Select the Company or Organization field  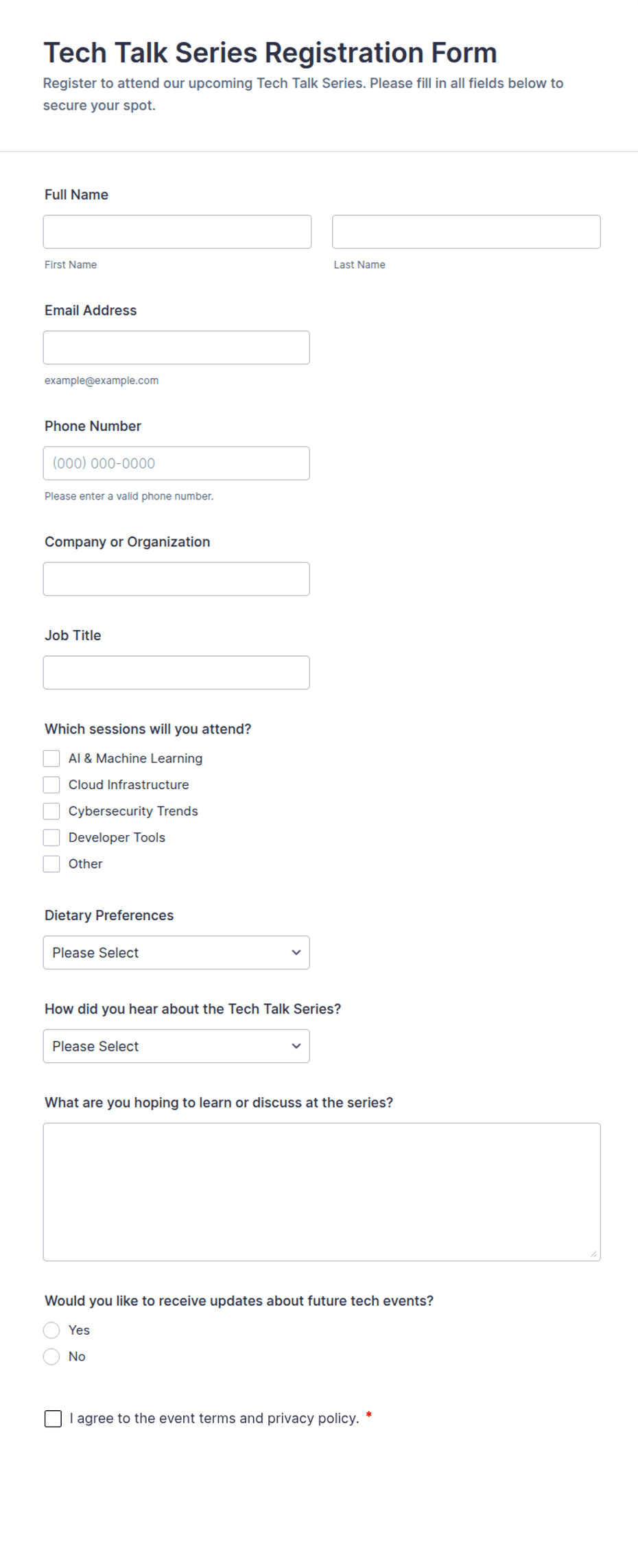pyautogui.click(x=176, y=579)
